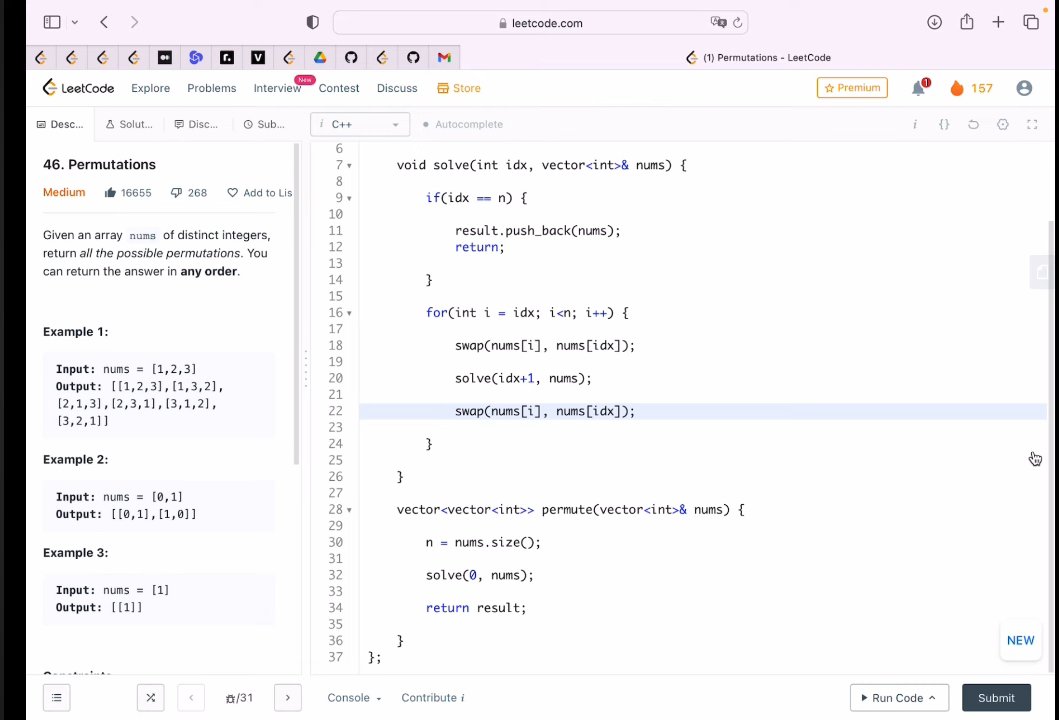This screenshot has width=1059, height=720.
Task: Add a new browser tab
Action: tap(998, 22)
